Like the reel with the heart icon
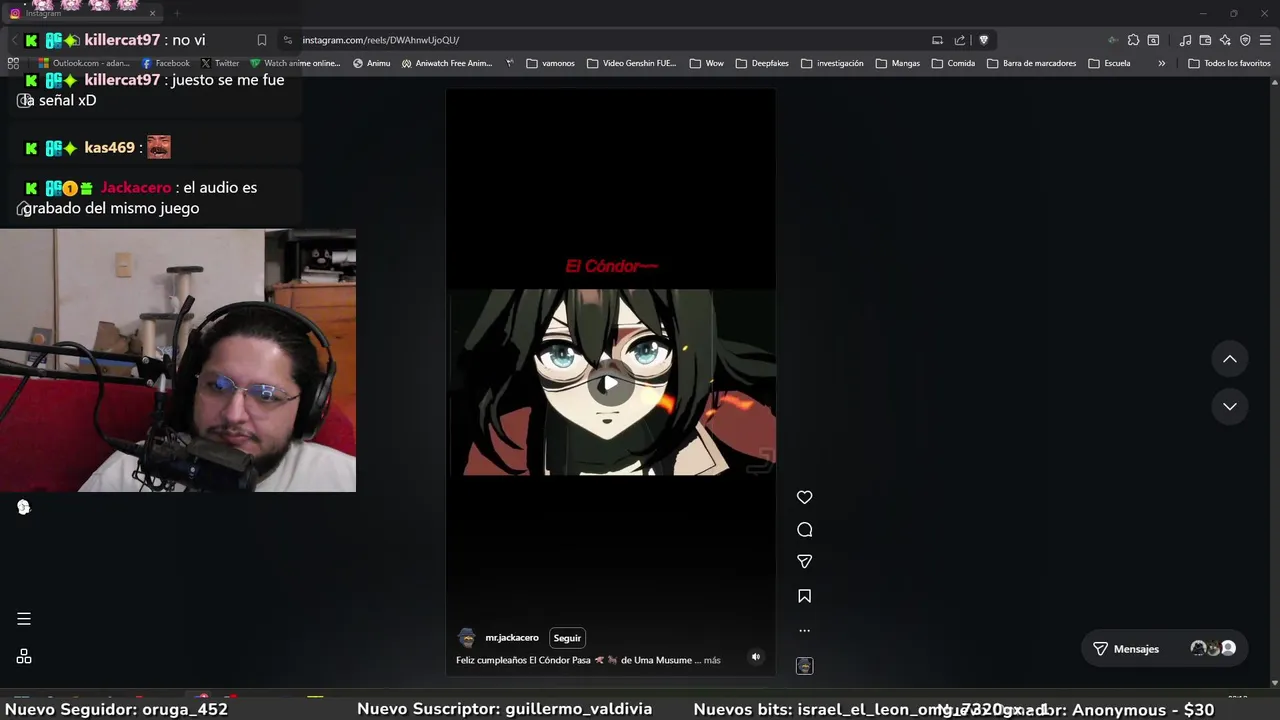The width and height of the screenshot is (1280, 720). pyautogui.click(x=804, y=497)
